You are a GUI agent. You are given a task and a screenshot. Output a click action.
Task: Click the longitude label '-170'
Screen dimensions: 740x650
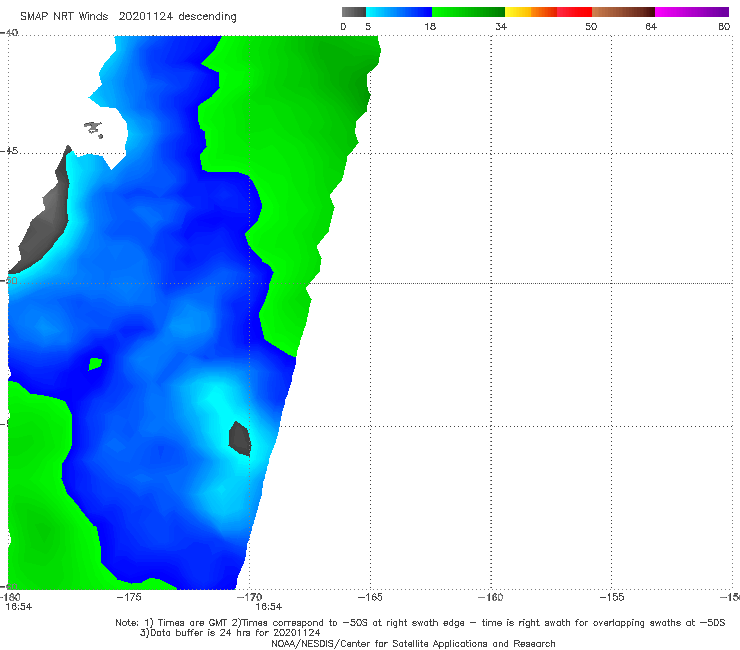coord(249,597)
